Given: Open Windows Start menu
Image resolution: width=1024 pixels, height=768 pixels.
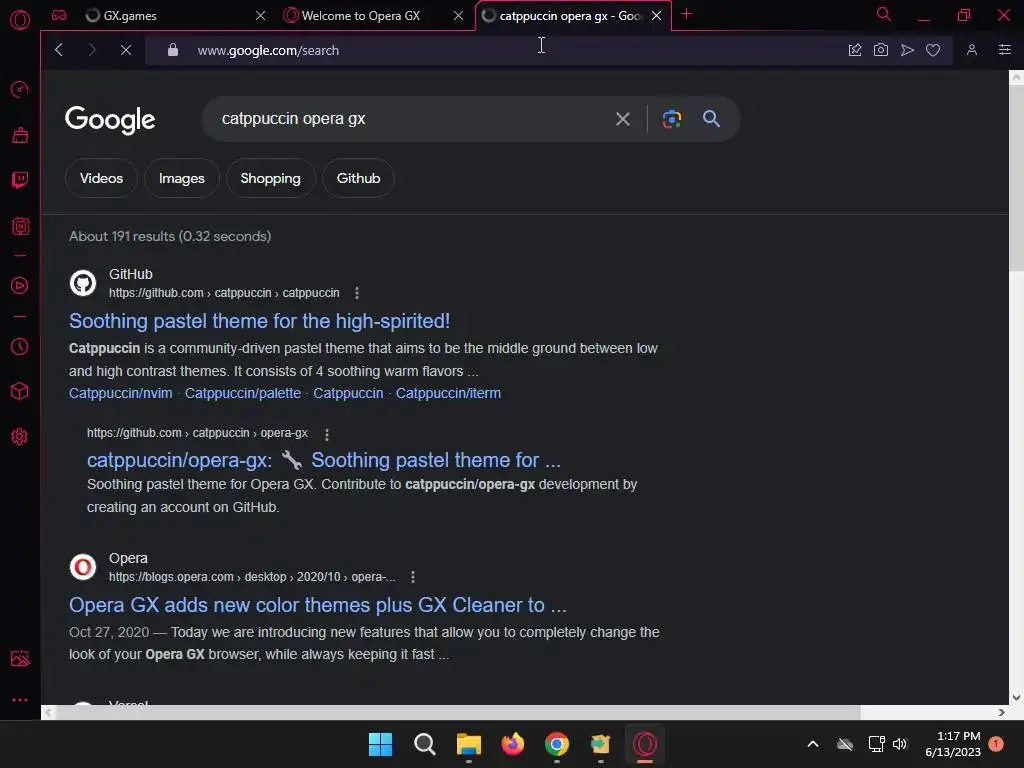Looking at the screenshot, I should coord(380,744).
